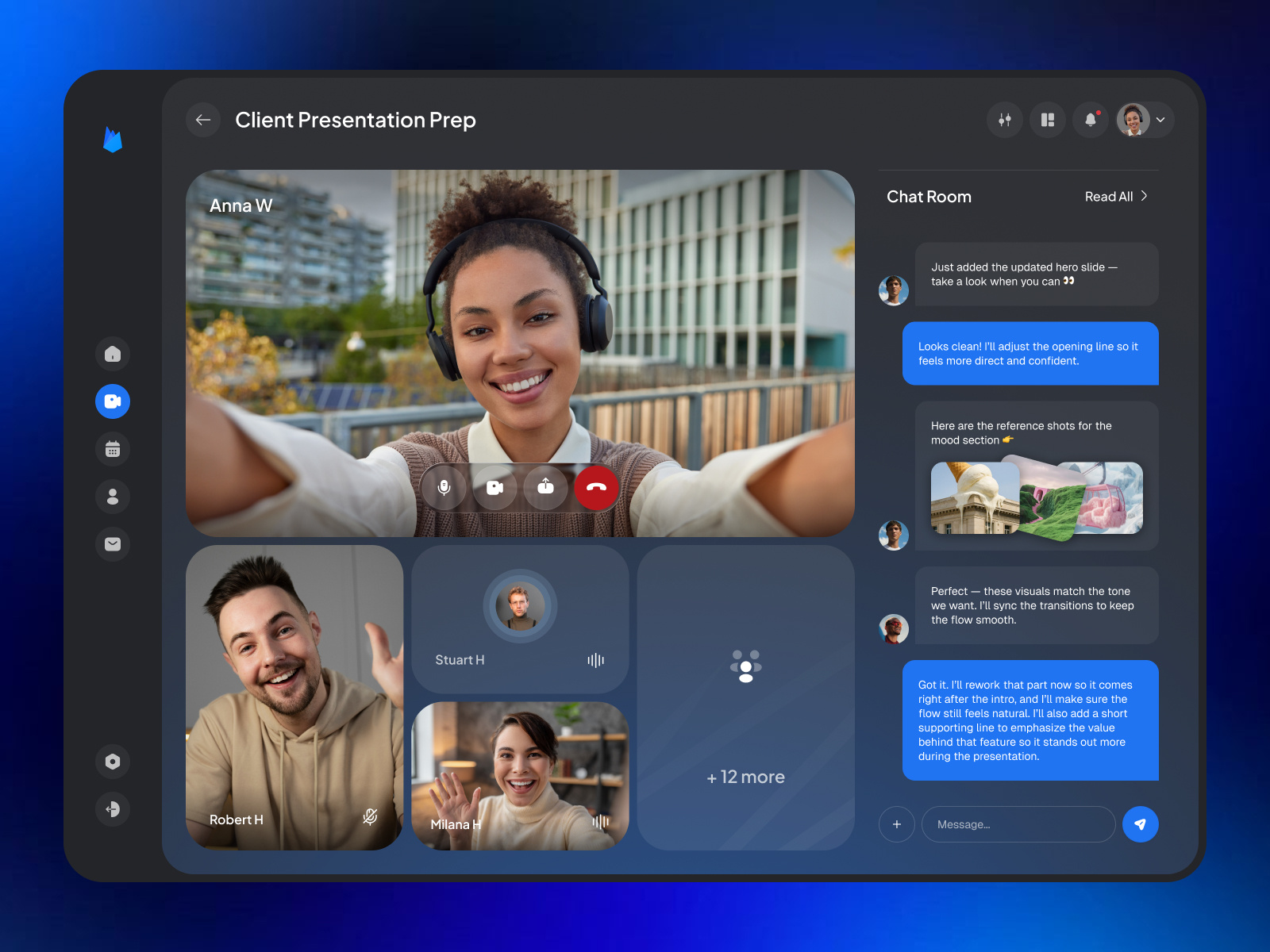
Task: Open your inbox from the sidebar
Action: pos(113,544)
